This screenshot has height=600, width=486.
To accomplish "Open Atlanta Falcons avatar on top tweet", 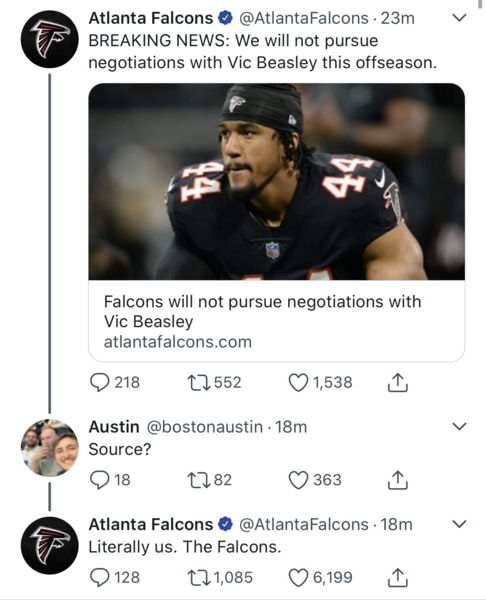I will (x=49, y=39).
